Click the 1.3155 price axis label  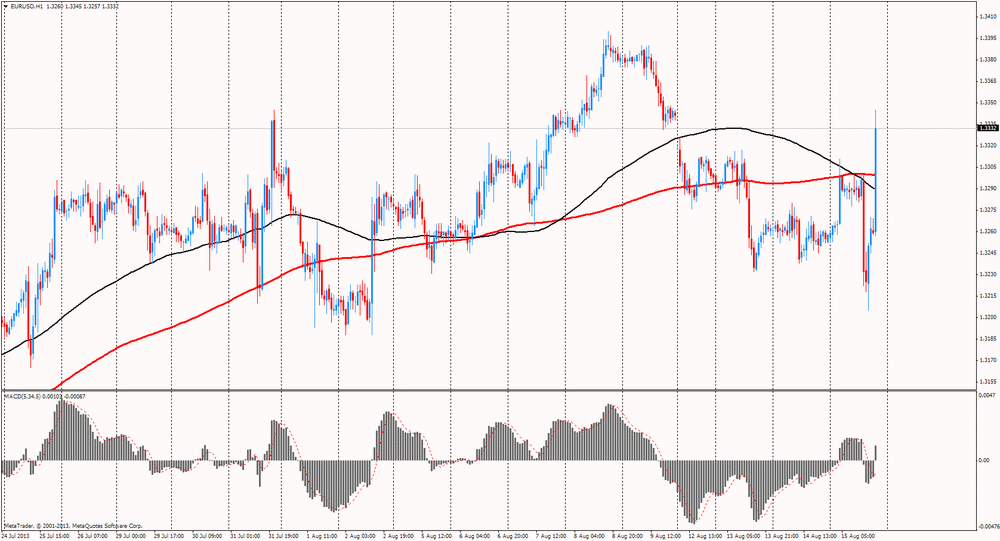click(x=986, y=381)
